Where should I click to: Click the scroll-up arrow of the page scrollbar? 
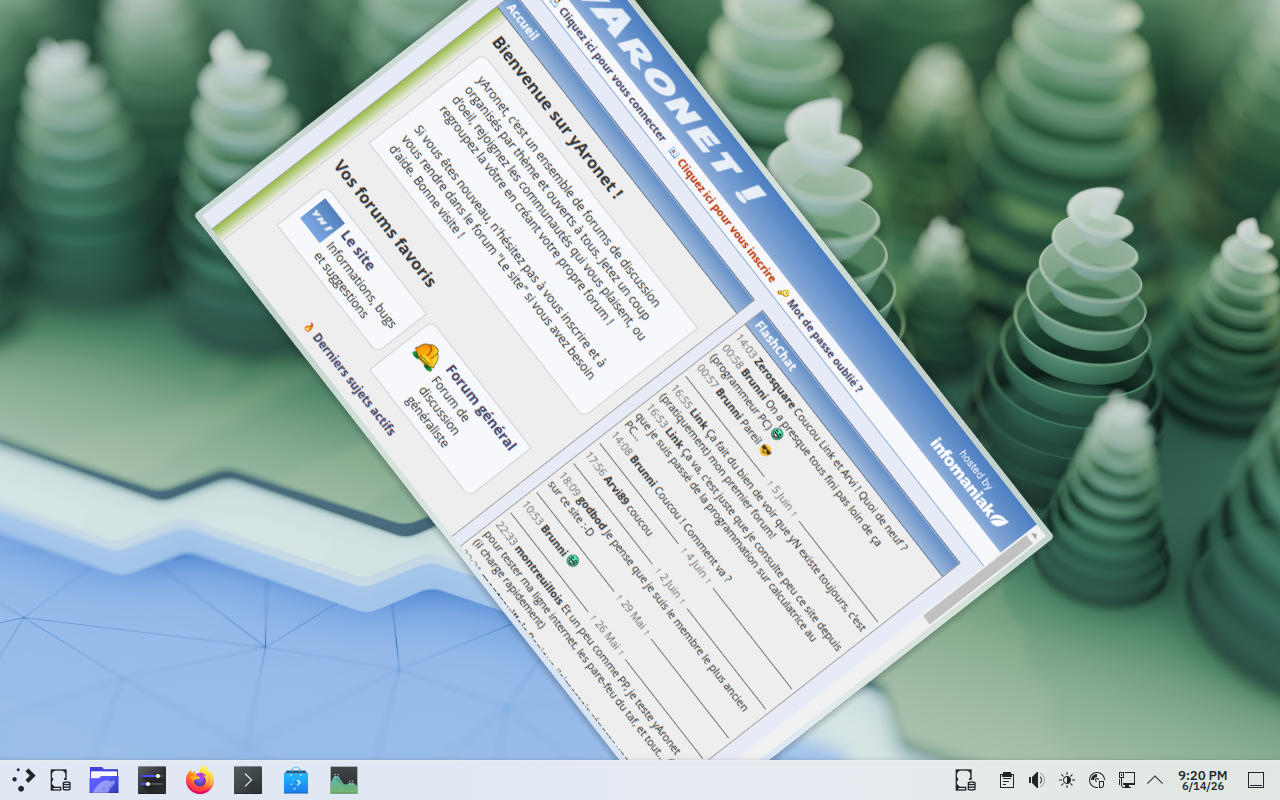pos(1034,536)
